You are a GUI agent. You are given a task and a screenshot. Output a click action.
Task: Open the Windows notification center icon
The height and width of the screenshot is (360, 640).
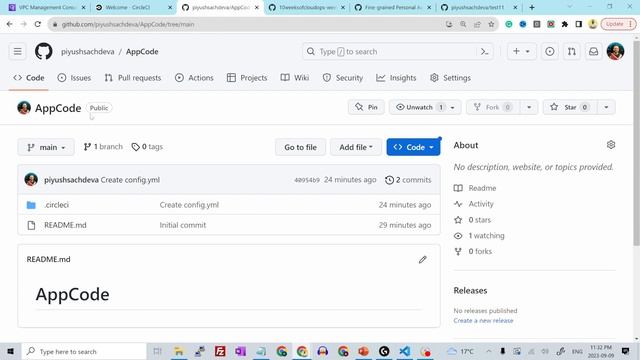coord(625,351)
